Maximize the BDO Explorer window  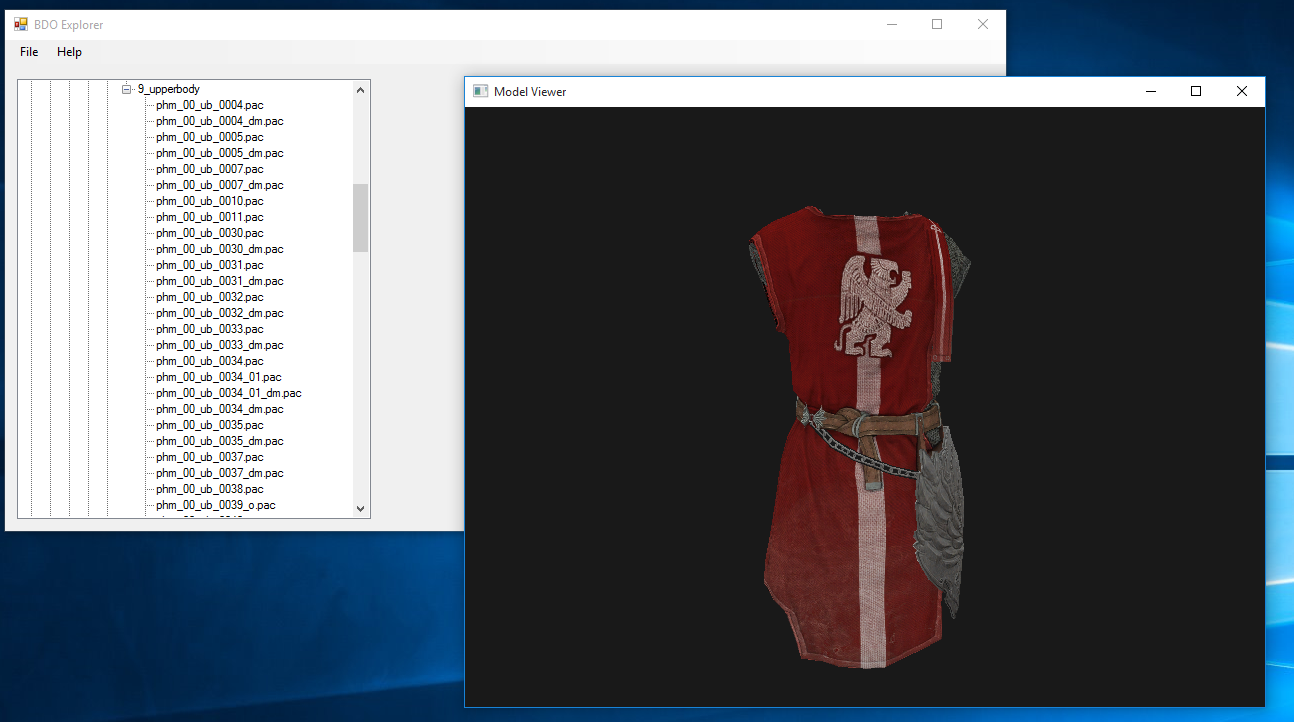click(x=937, y=24)
